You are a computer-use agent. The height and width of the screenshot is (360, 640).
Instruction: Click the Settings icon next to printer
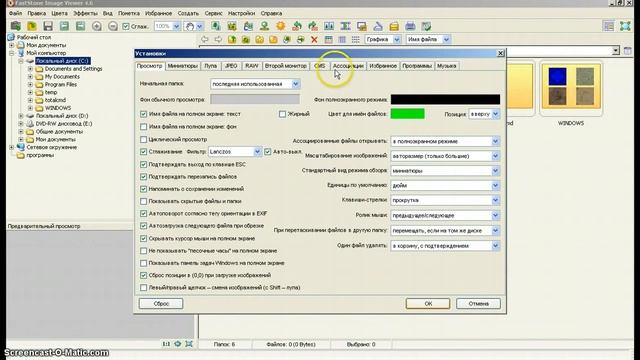tap(427, 26)
